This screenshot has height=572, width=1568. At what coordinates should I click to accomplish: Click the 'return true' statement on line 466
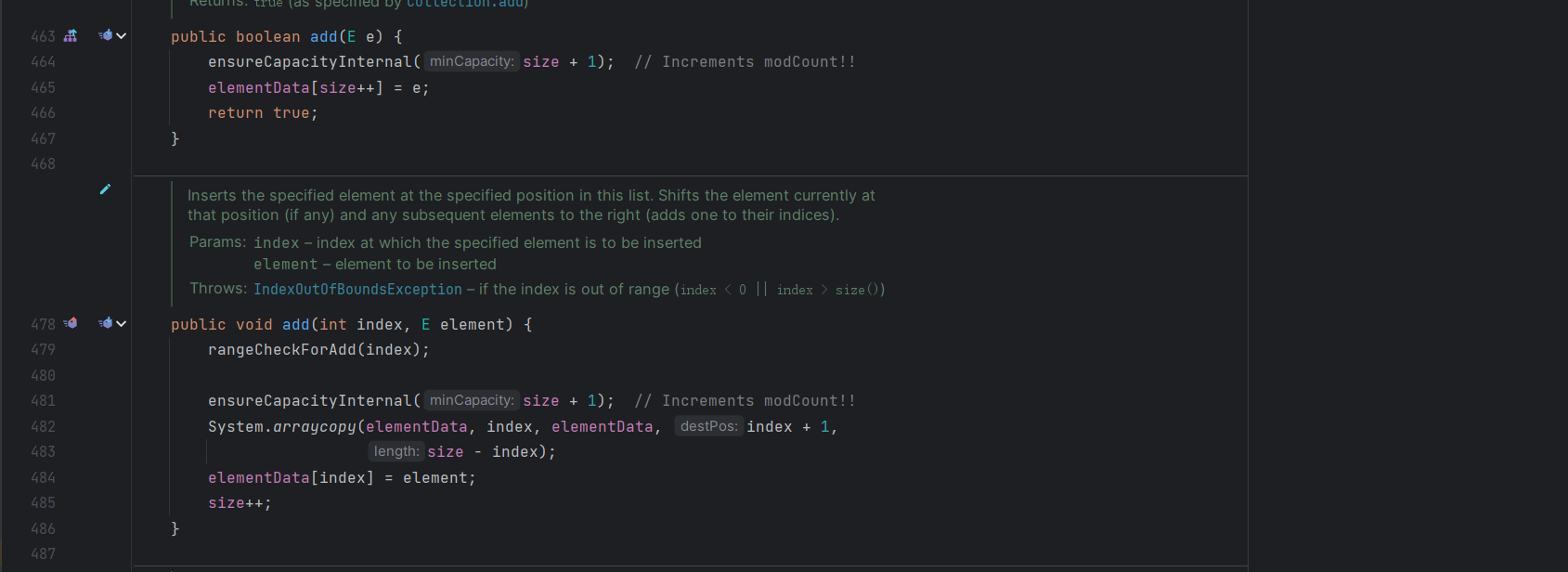click(262, 113)
